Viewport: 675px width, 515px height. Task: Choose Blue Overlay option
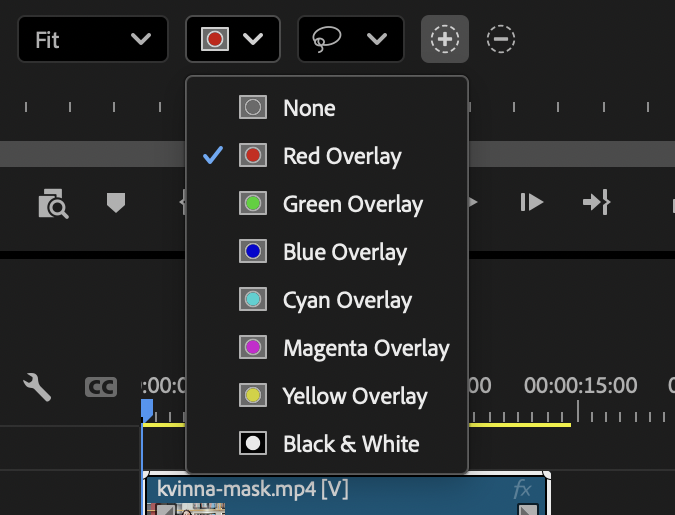pos(327,251)
